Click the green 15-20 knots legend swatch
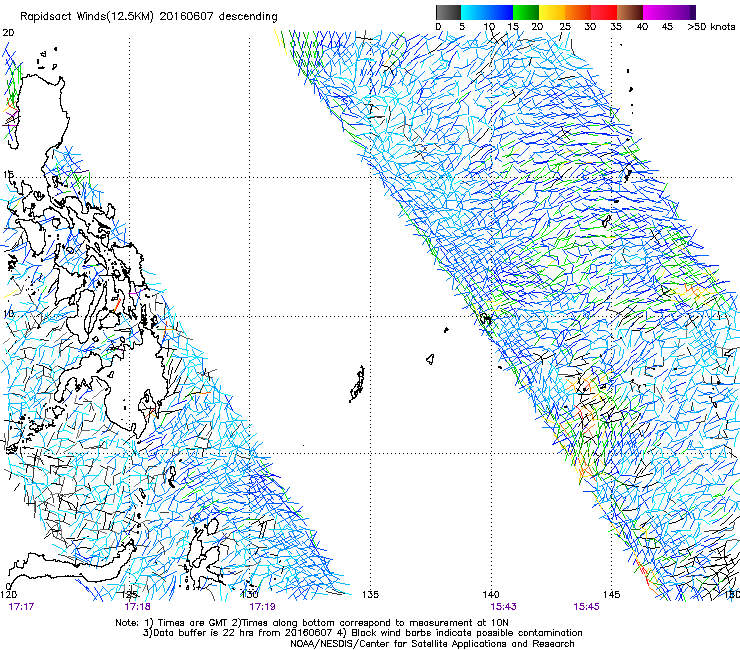Image resolution: width=740 pixels, height=650 pixels. pos(526,12)
